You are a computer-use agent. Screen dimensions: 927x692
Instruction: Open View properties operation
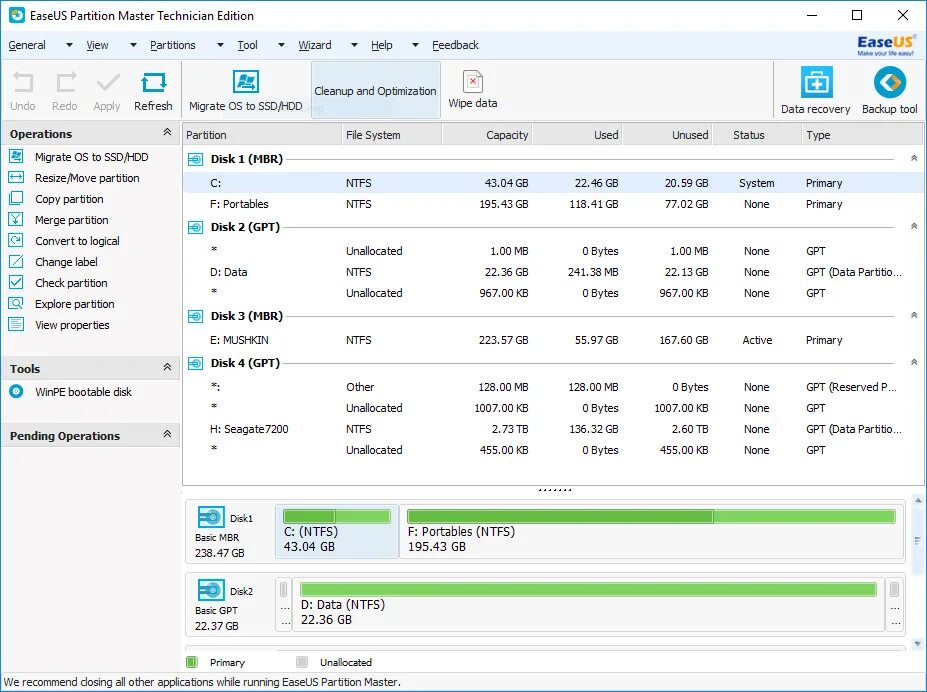click(72, 325)
